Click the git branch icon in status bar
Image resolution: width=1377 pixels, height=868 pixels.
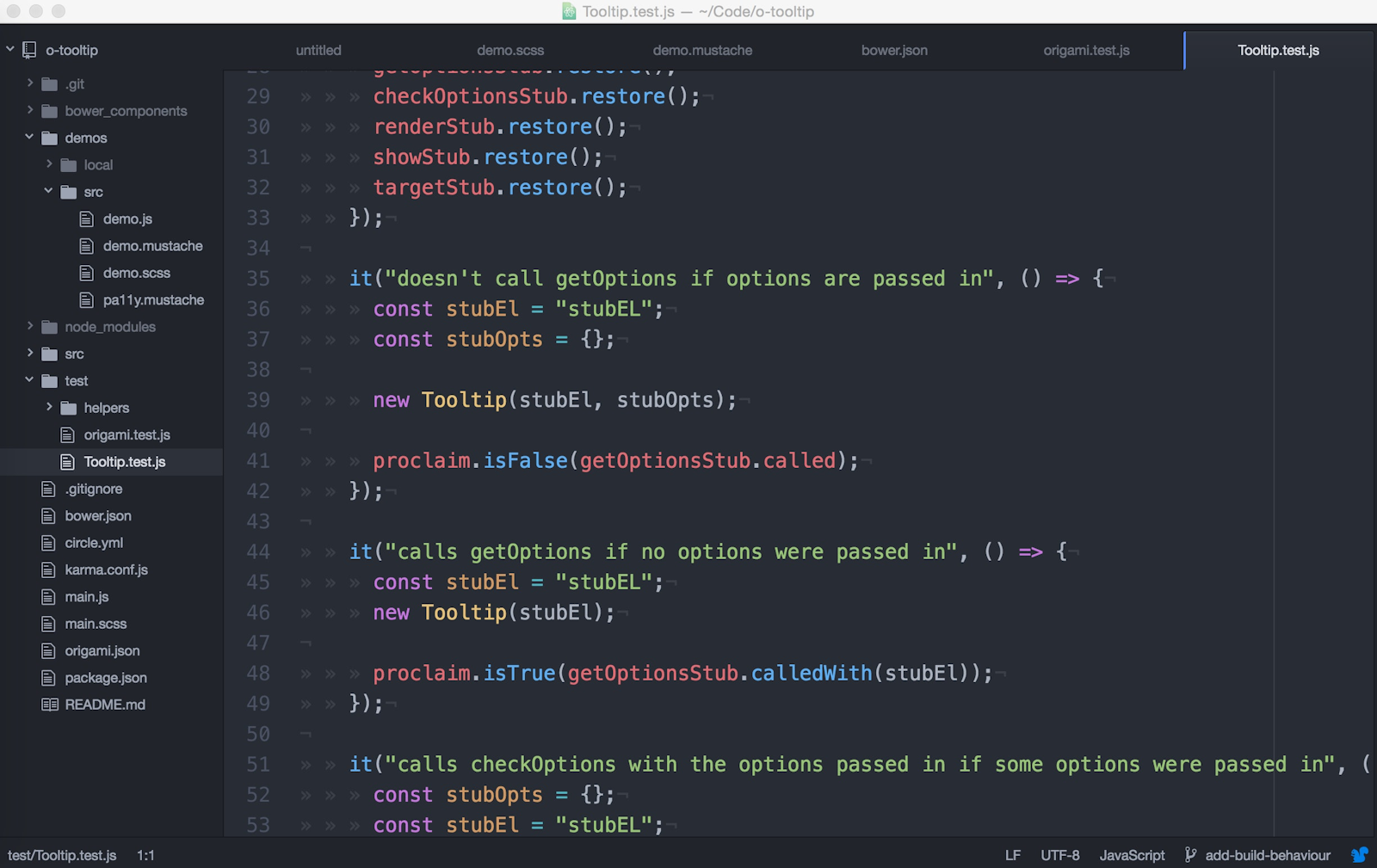click(1190, 855)
